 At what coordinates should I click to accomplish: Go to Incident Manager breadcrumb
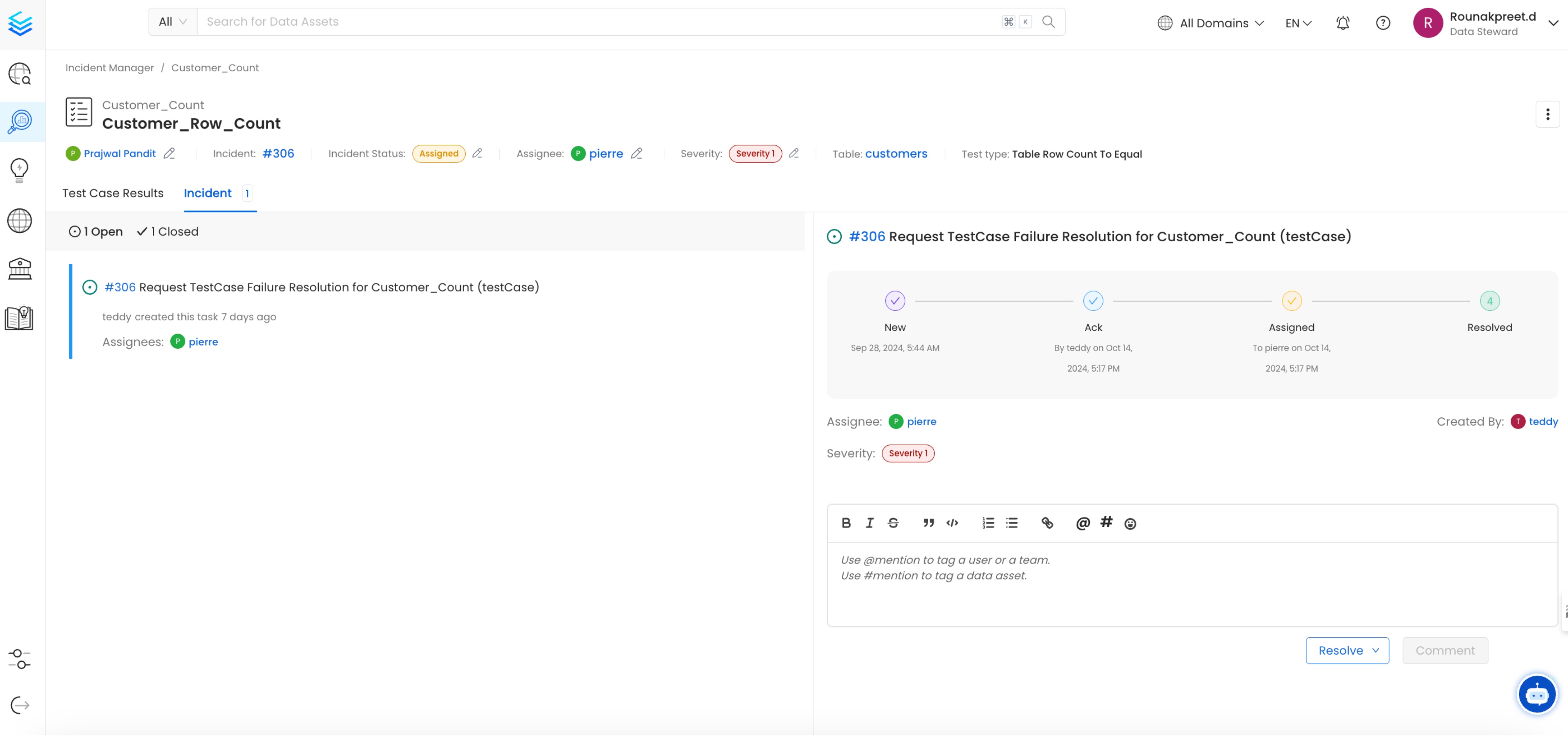(110, 67)
